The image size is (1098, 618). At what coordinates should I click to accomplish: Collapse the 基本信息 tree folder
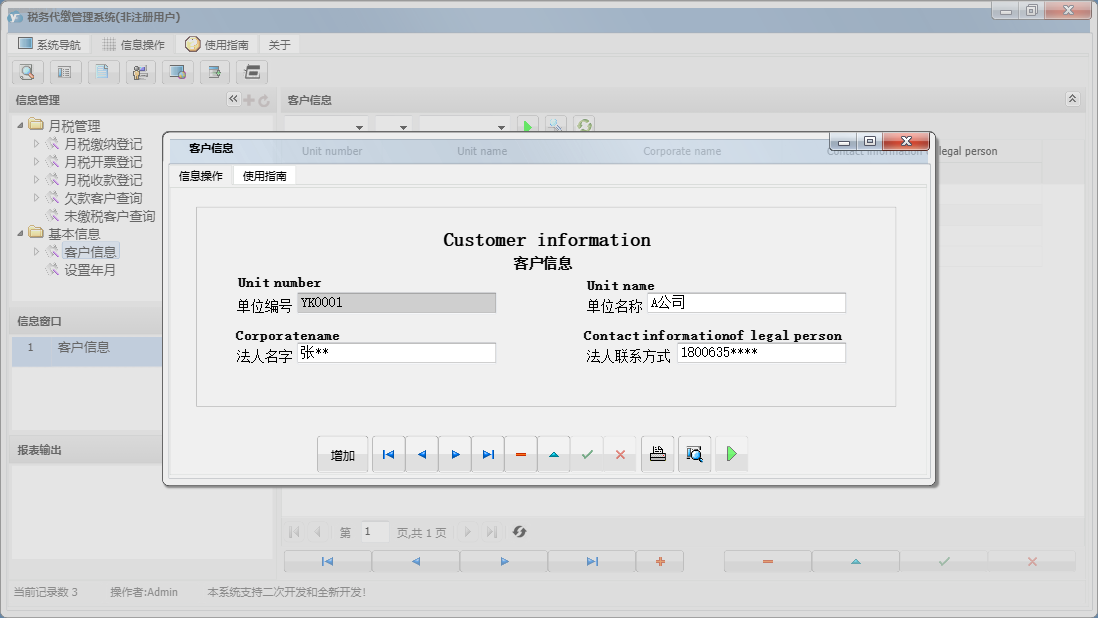click(x=22, y=234)
